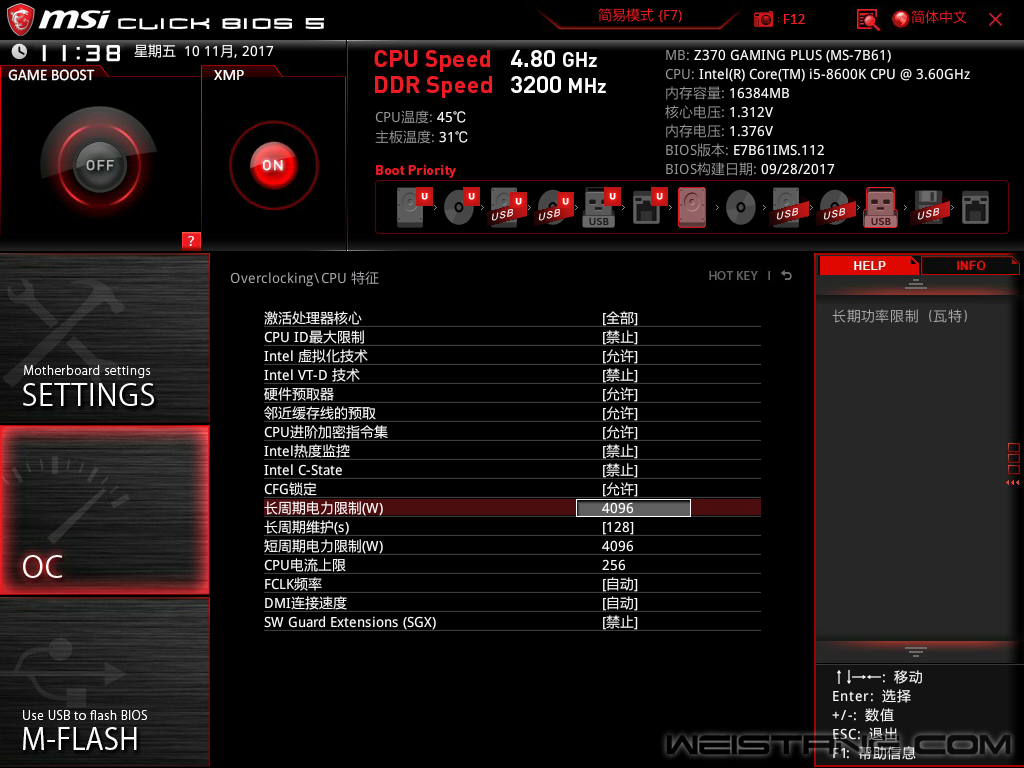Click the help panel top scroll handle

(x=916, y=283)
